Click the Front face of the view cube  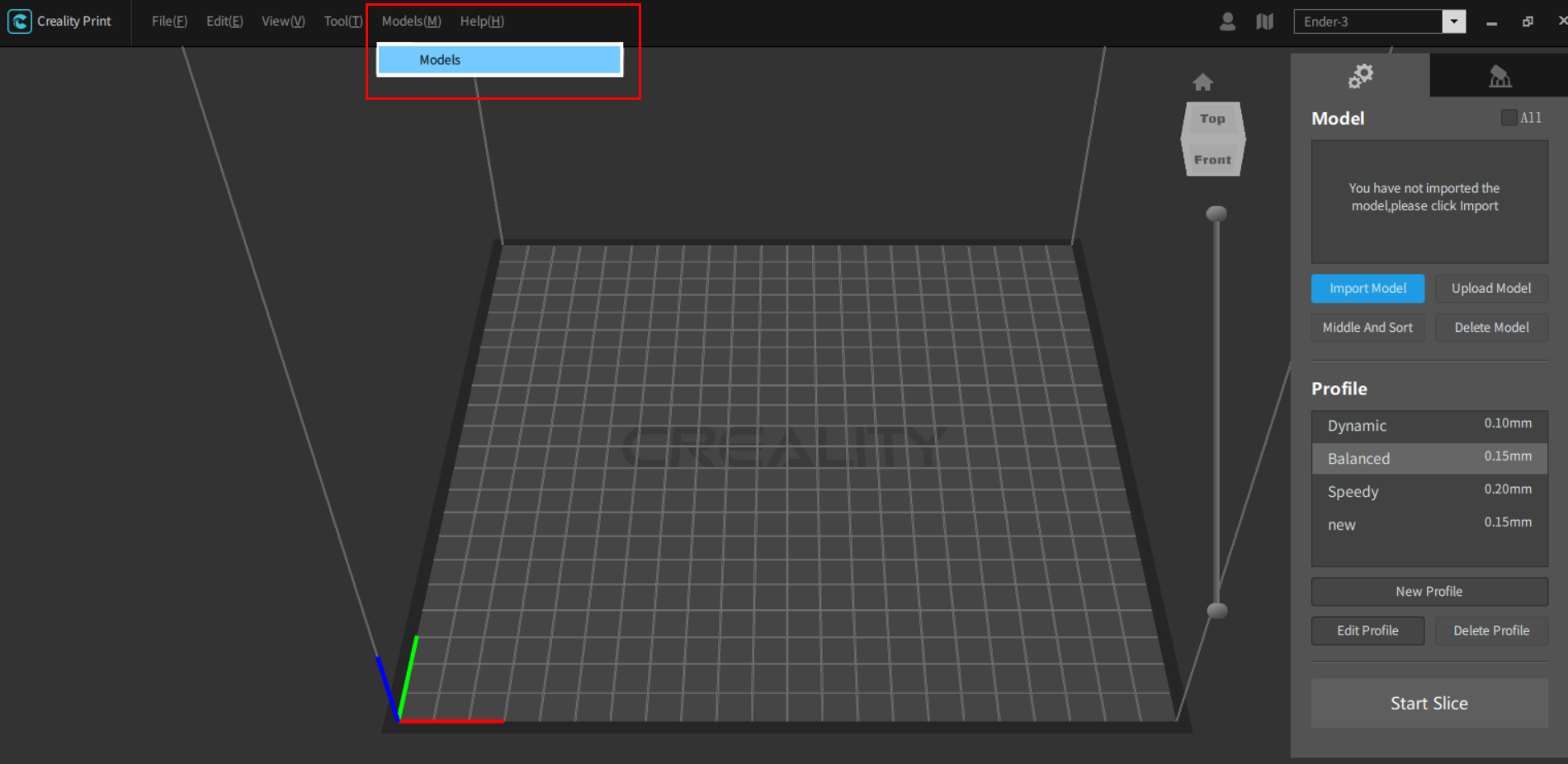coord(1211,159)
